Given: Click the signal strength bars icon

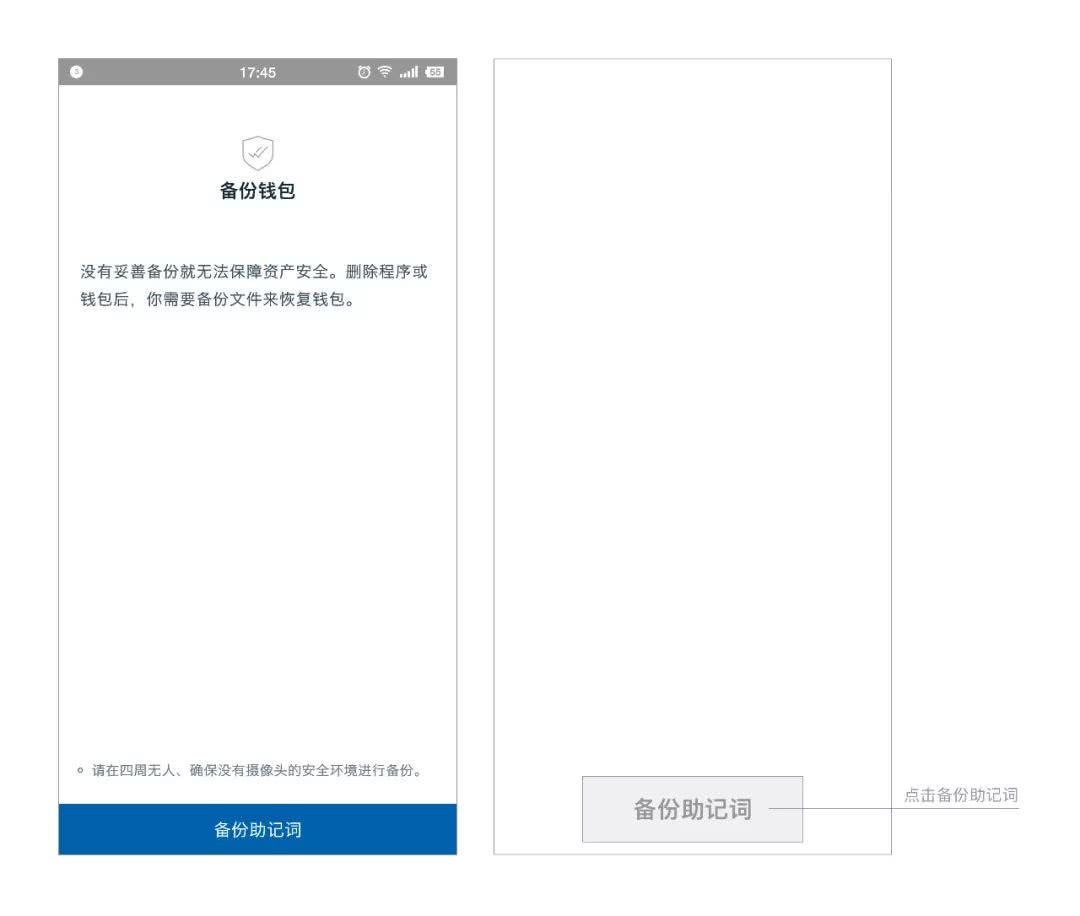Looking at the screenshot, I should (409, 71).
